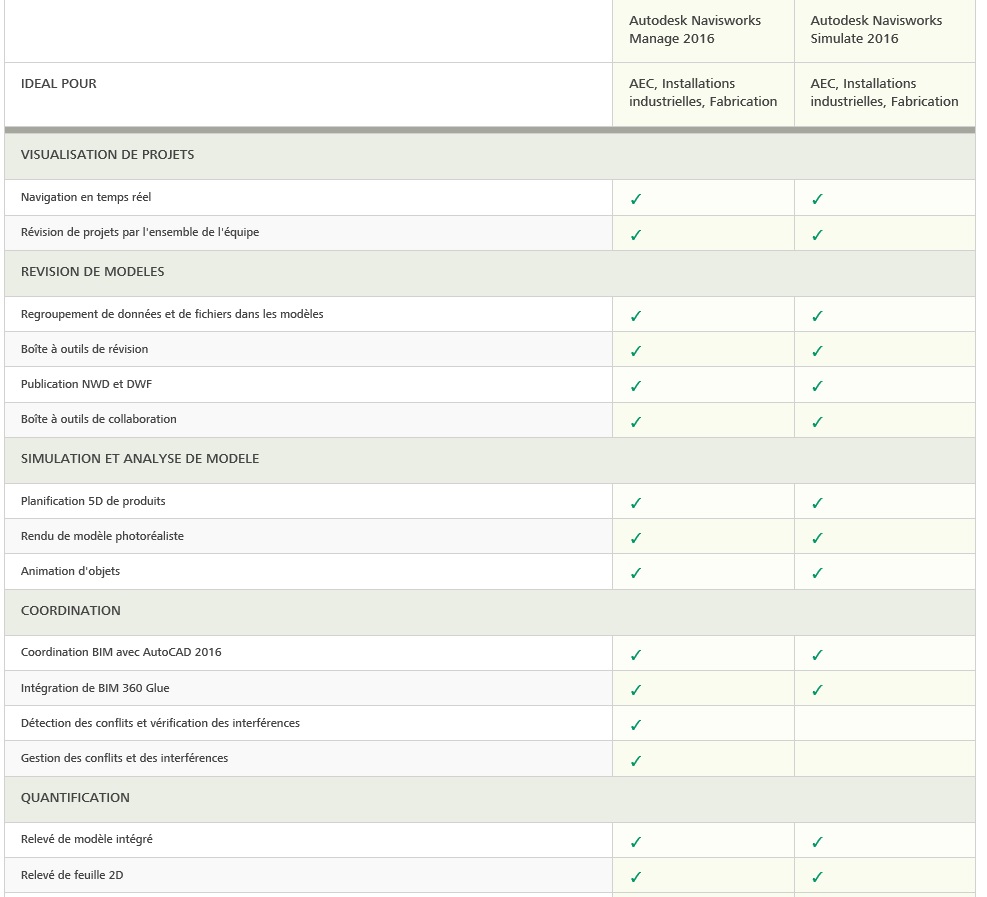
Task: Click the "Planification 5D de produits" label
Action: pos(93,501)
